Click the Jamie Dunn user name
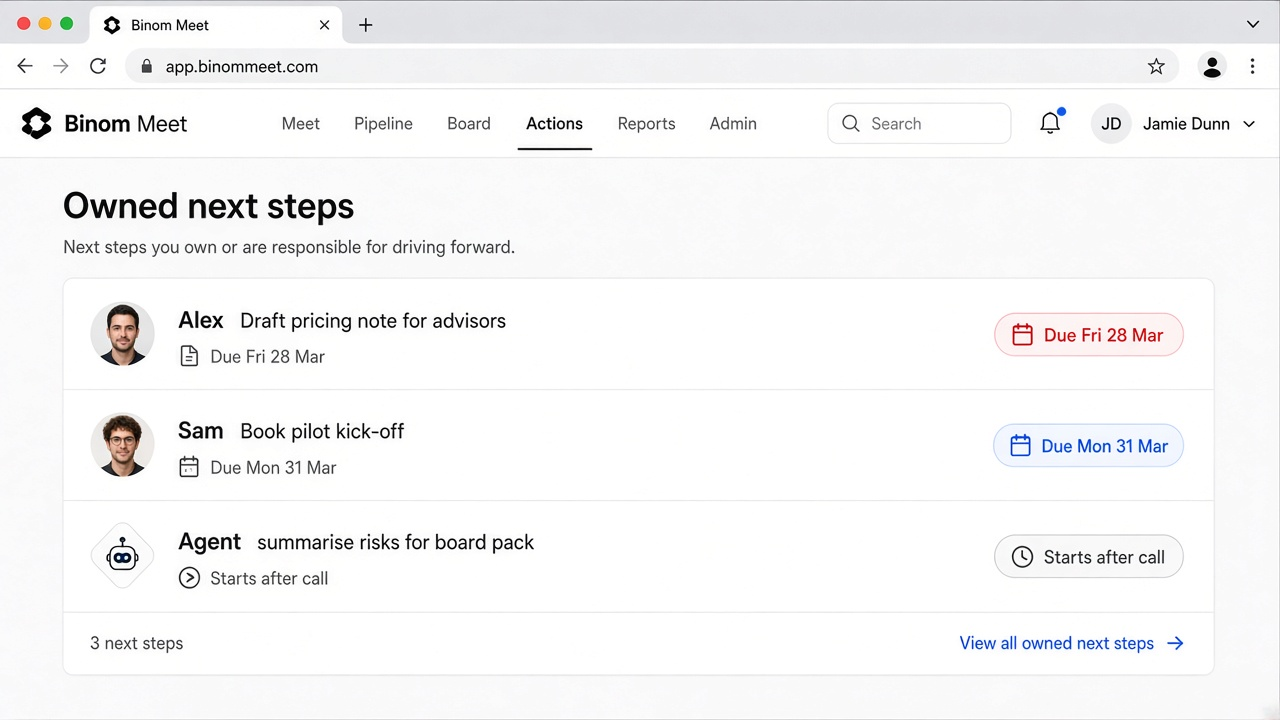This screenshot has width=1280, height=720. point(1186,124)
